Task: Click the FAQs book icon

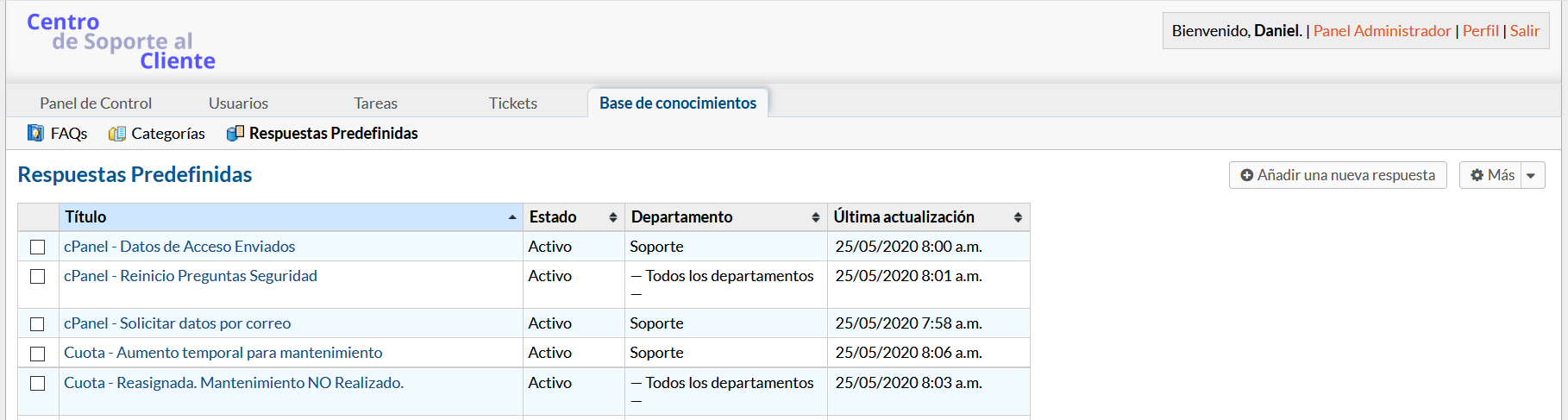Action: pos(35,133)
